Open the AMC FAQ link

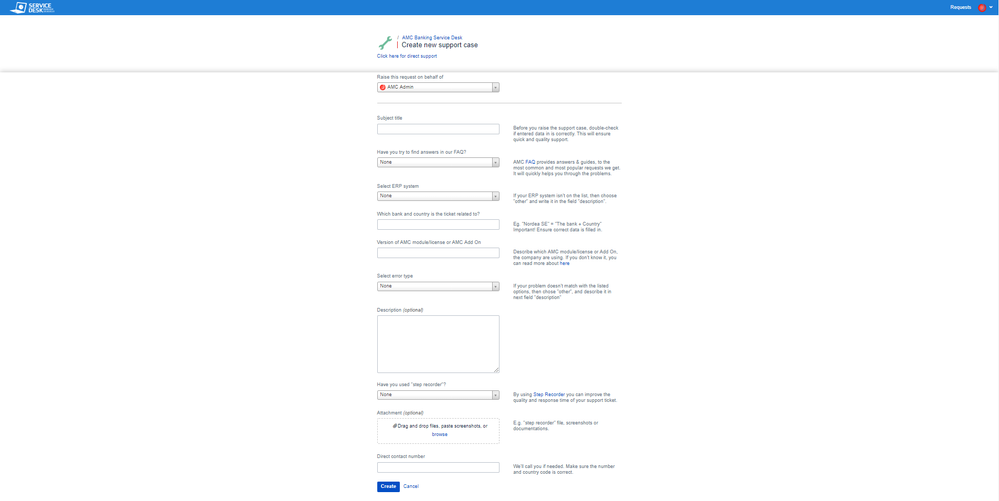pos(530,162)
